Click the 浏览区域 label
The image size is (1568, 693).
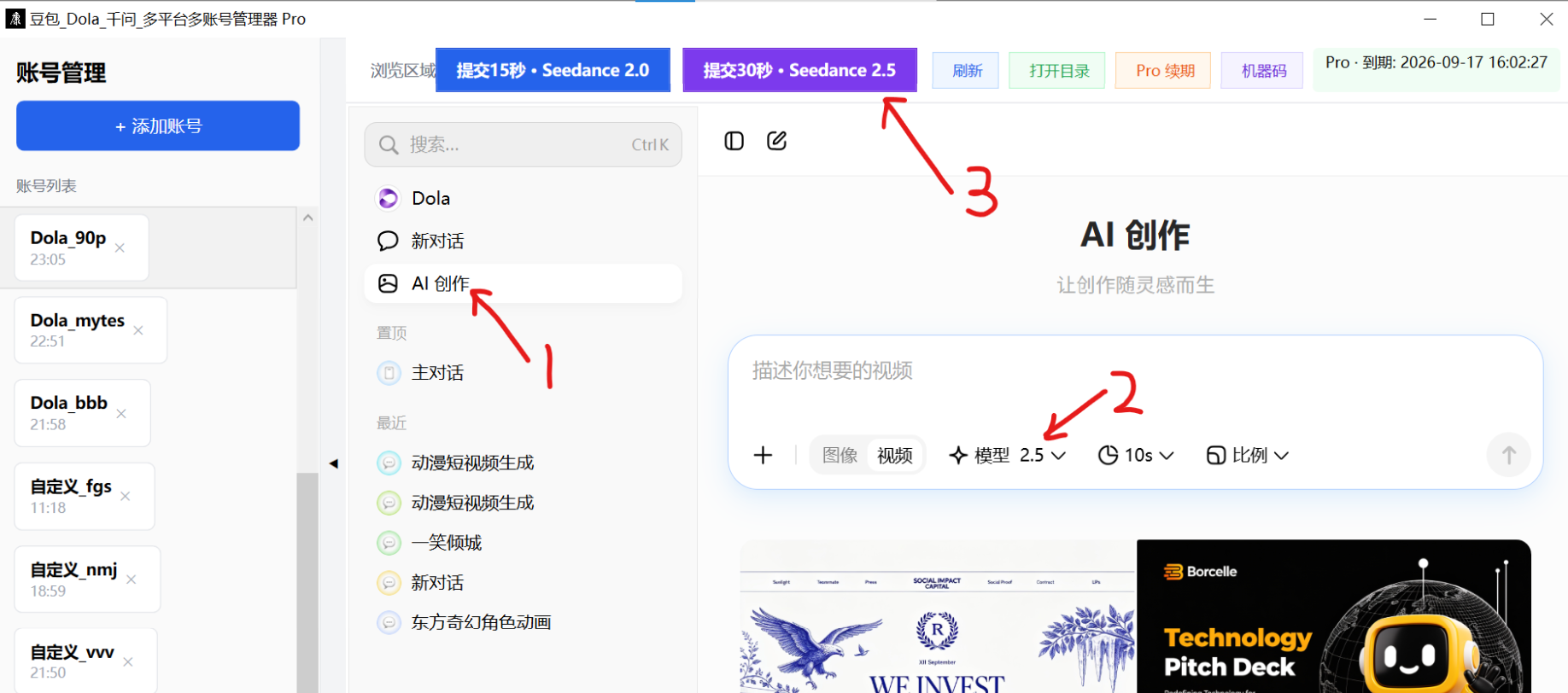pyautogui.click(x=402, y=70)
